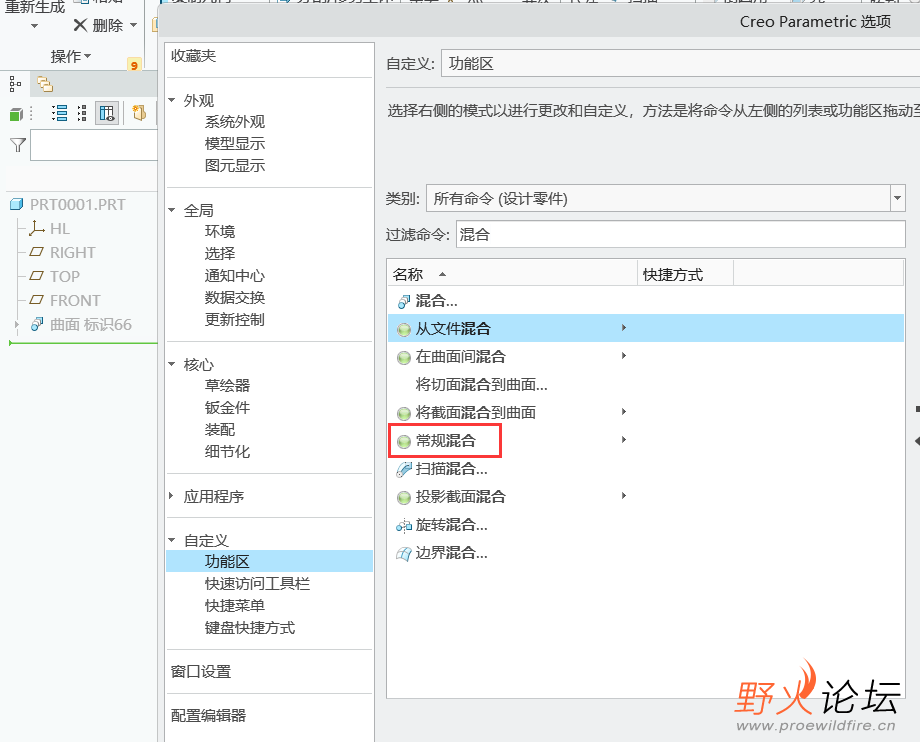Expand the 曲面 标识66 tree node
920x742 pixels.
[16, 324]
